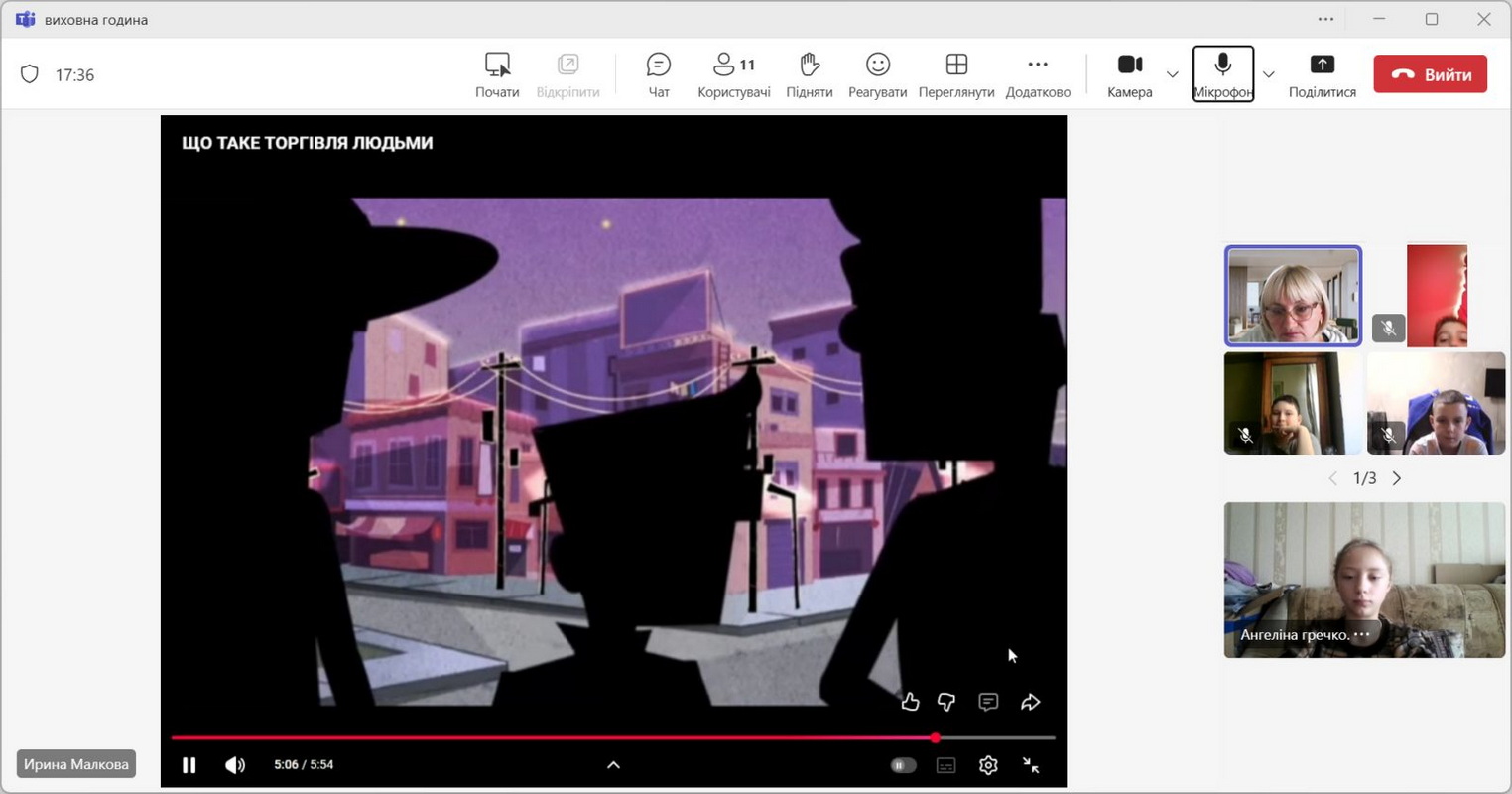The width and height of the screenshot is (1512, 794).
Task: Expand the chevron up in video player
Action: pyautogui.click(x=613, y=765)
